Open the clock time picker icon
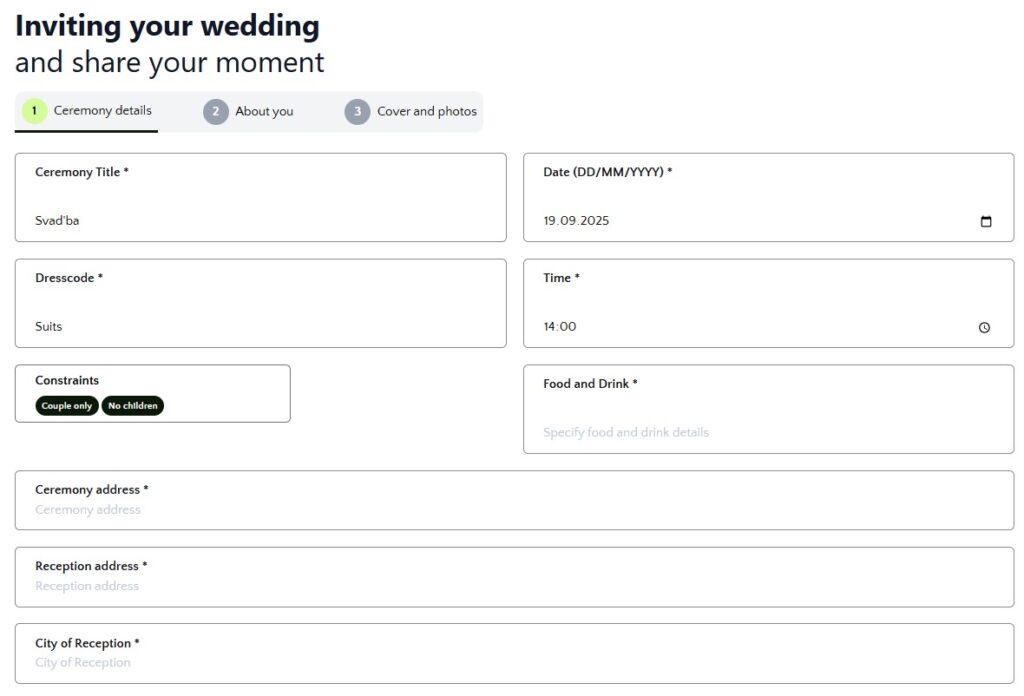Viewport: 1024px width, 696px height. [984, 327]
